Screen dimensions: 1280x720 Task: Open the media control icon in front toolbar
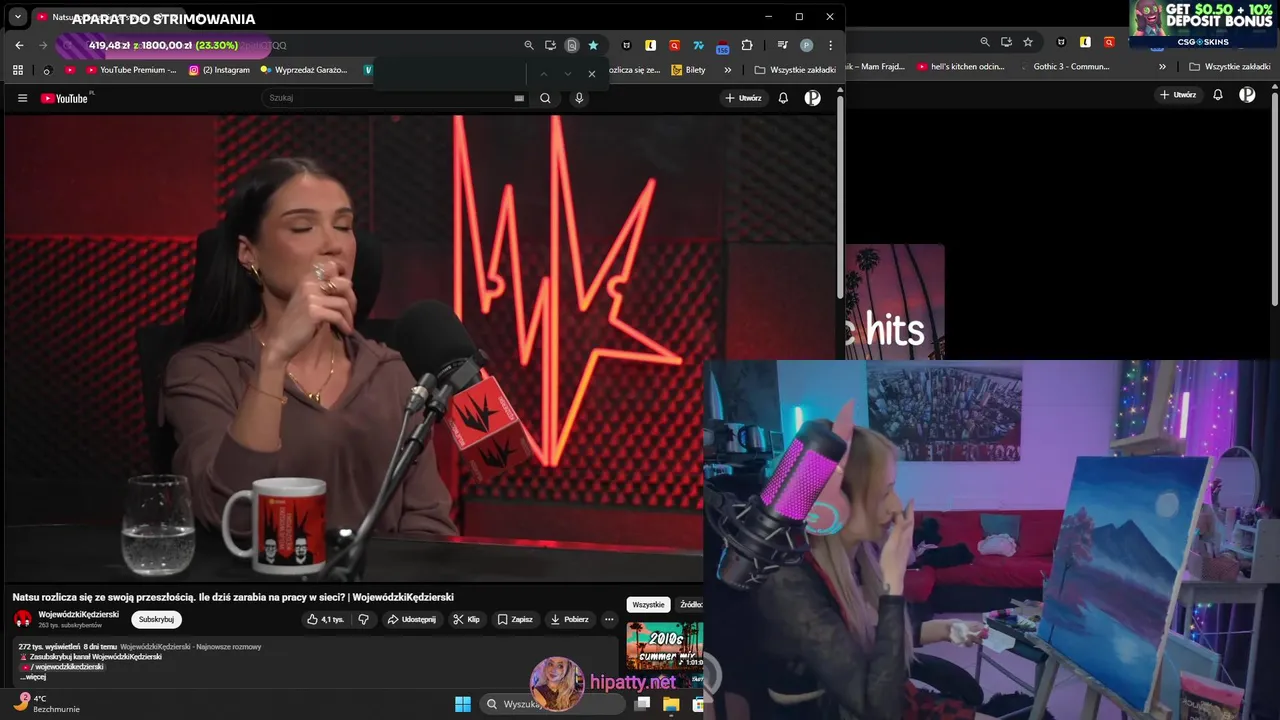click(782, 45)
